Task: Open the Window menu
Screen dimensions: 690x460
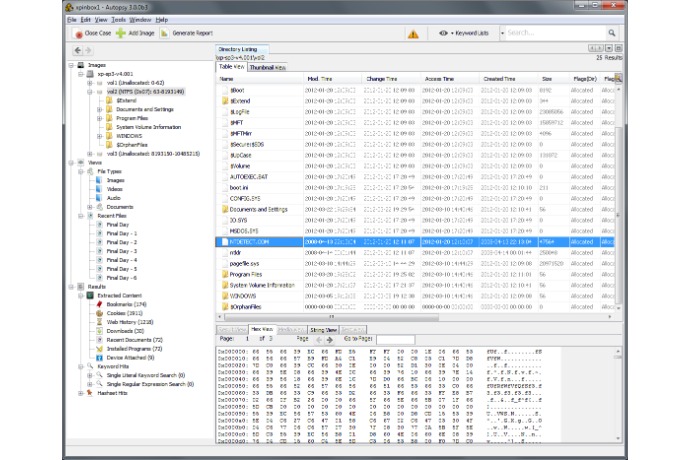Action: [140, 20]
